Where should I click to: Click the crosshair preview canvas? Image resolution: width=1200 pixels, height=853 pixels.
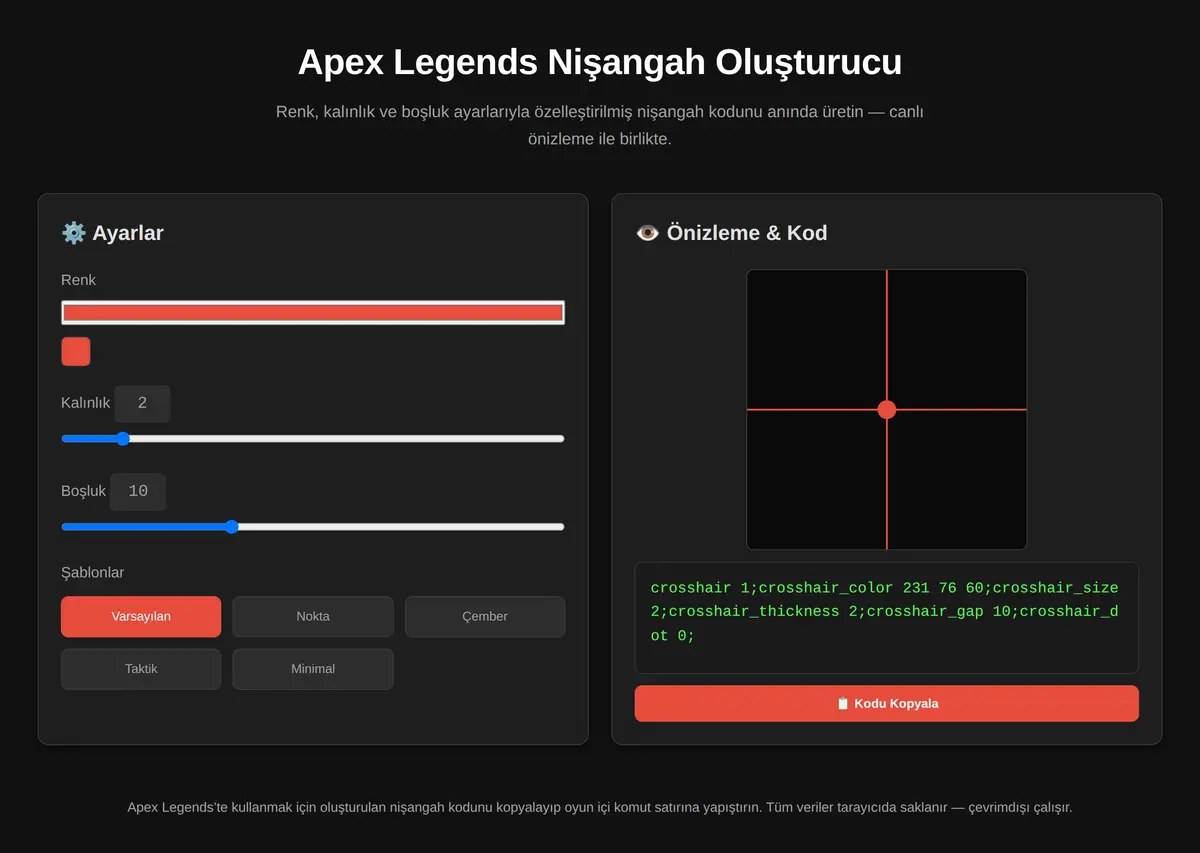pyautogui.click(x=887, y=409)
